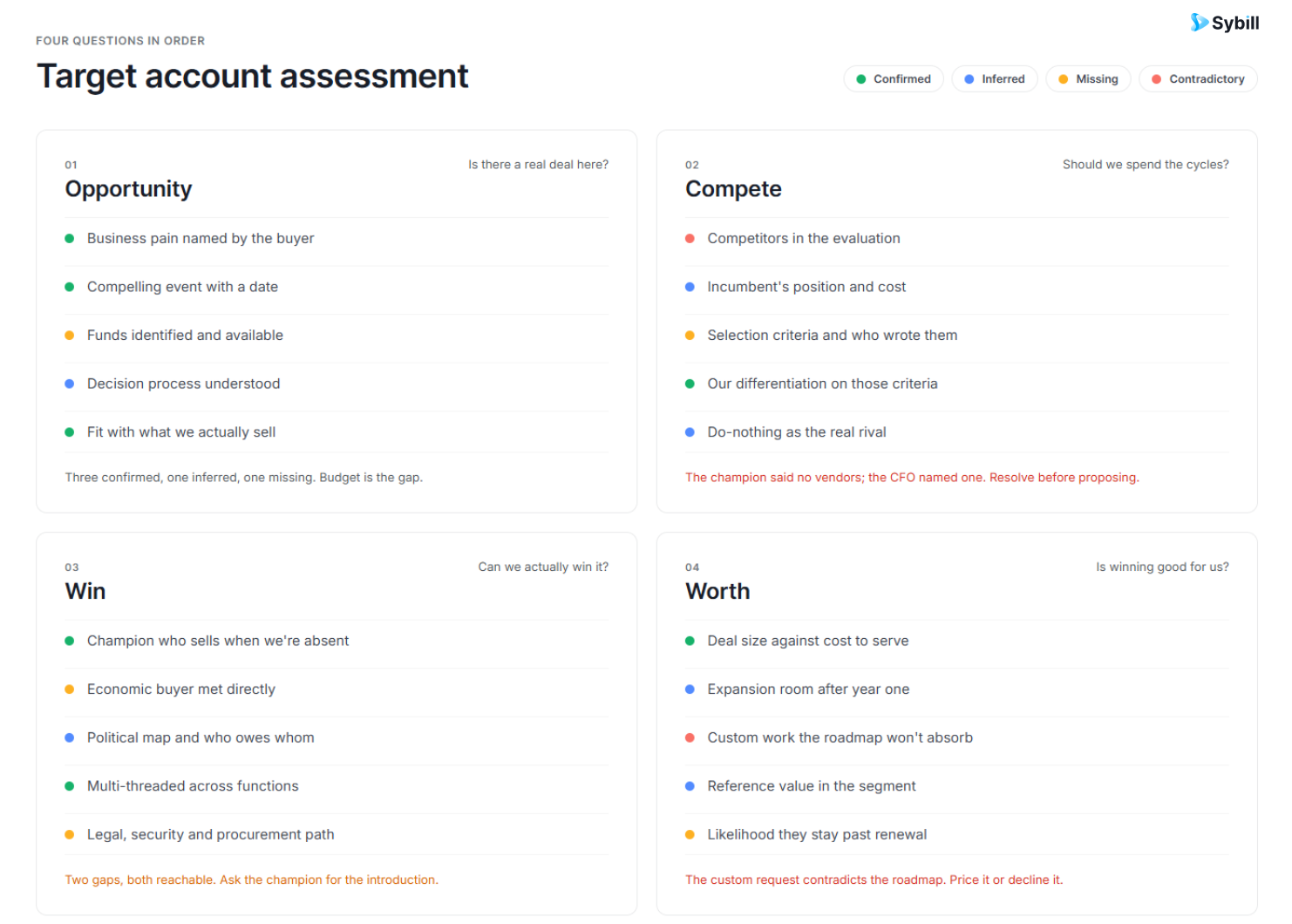Click 'Political map and who owes whom'

[x=201, y=737]
